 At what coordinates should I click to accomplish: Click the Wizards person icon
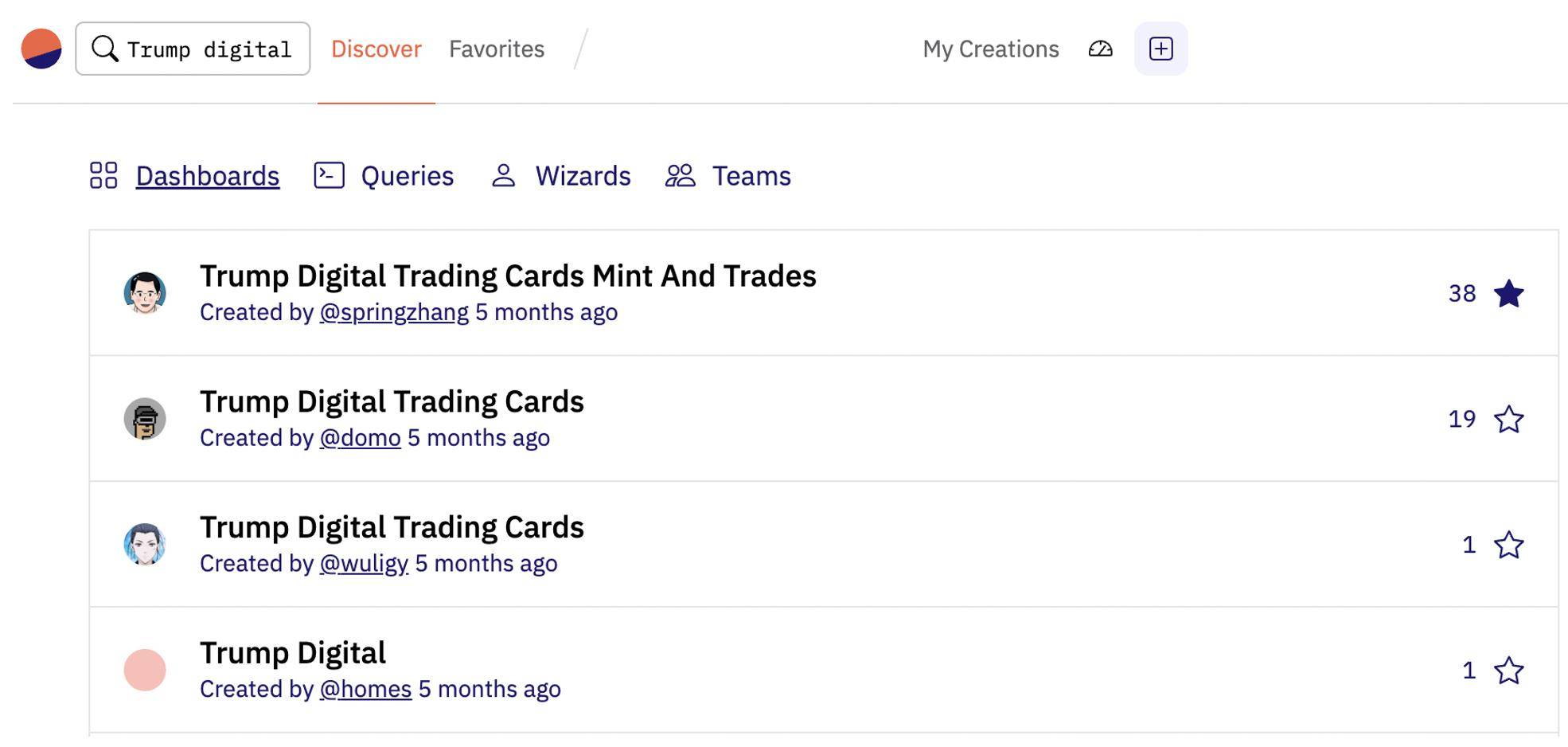click(503, 175)
